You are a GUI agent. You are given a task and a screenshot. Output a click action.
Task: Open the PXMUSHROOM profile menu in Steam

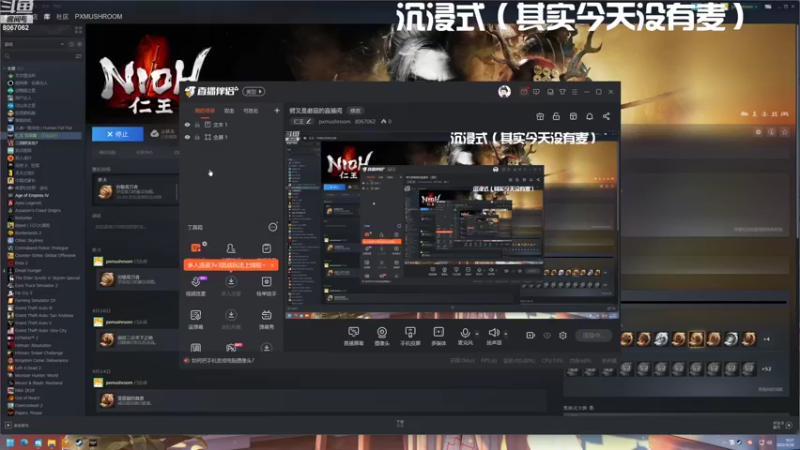(98, 16)
